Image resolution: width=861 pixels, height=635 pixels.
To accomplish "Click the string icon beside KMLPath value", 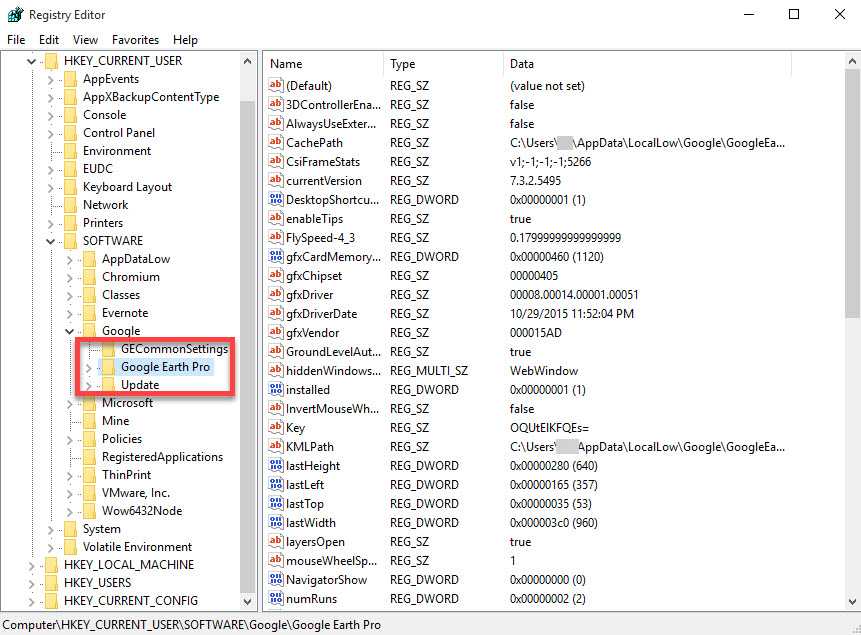I will (x=277, y=447).
